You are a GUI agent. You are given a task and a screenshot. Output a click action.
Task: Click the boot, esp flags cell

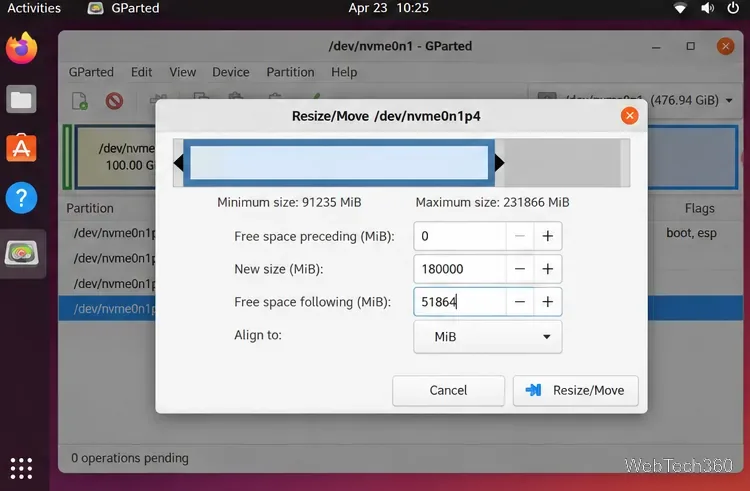pyautogui.click(x=691, y=233)
